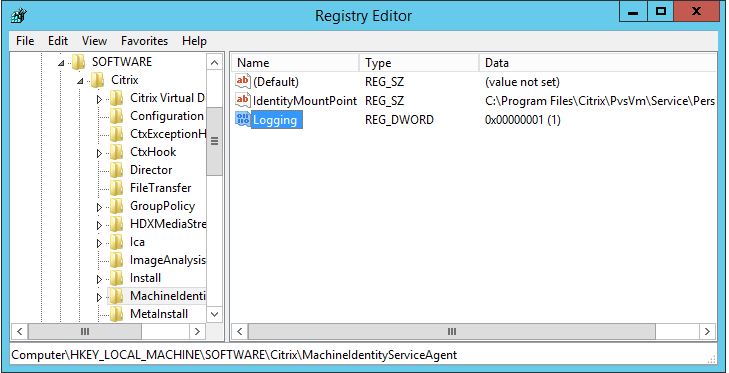Screen dimensions: 729x373
Task: Click tree pane vertical scrollbar thumb
Action: (x=214, y=141)
